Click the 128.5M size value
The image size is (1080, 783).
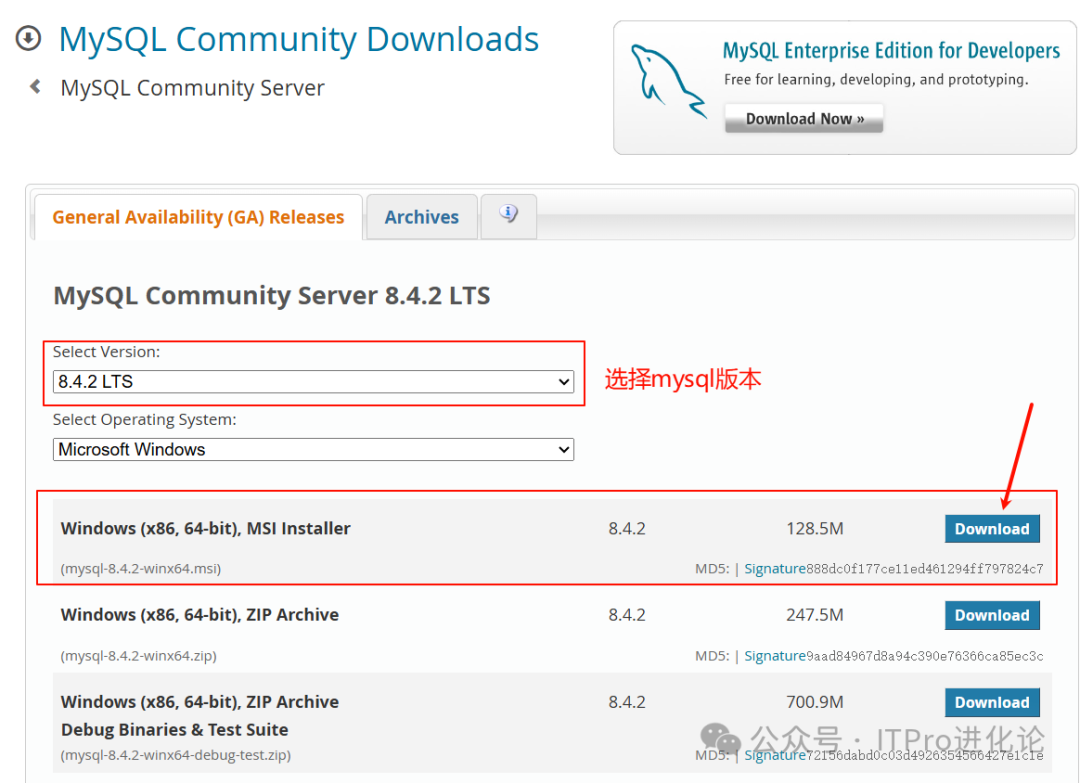tap(815, 529)
